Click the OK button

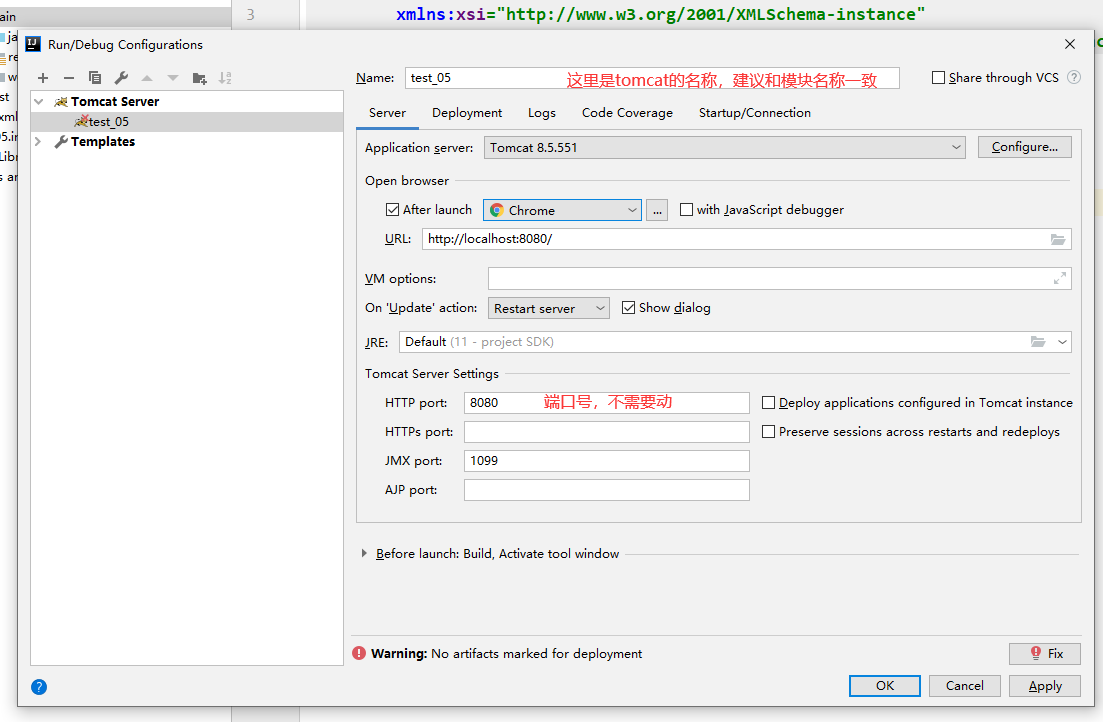point(885,686)
